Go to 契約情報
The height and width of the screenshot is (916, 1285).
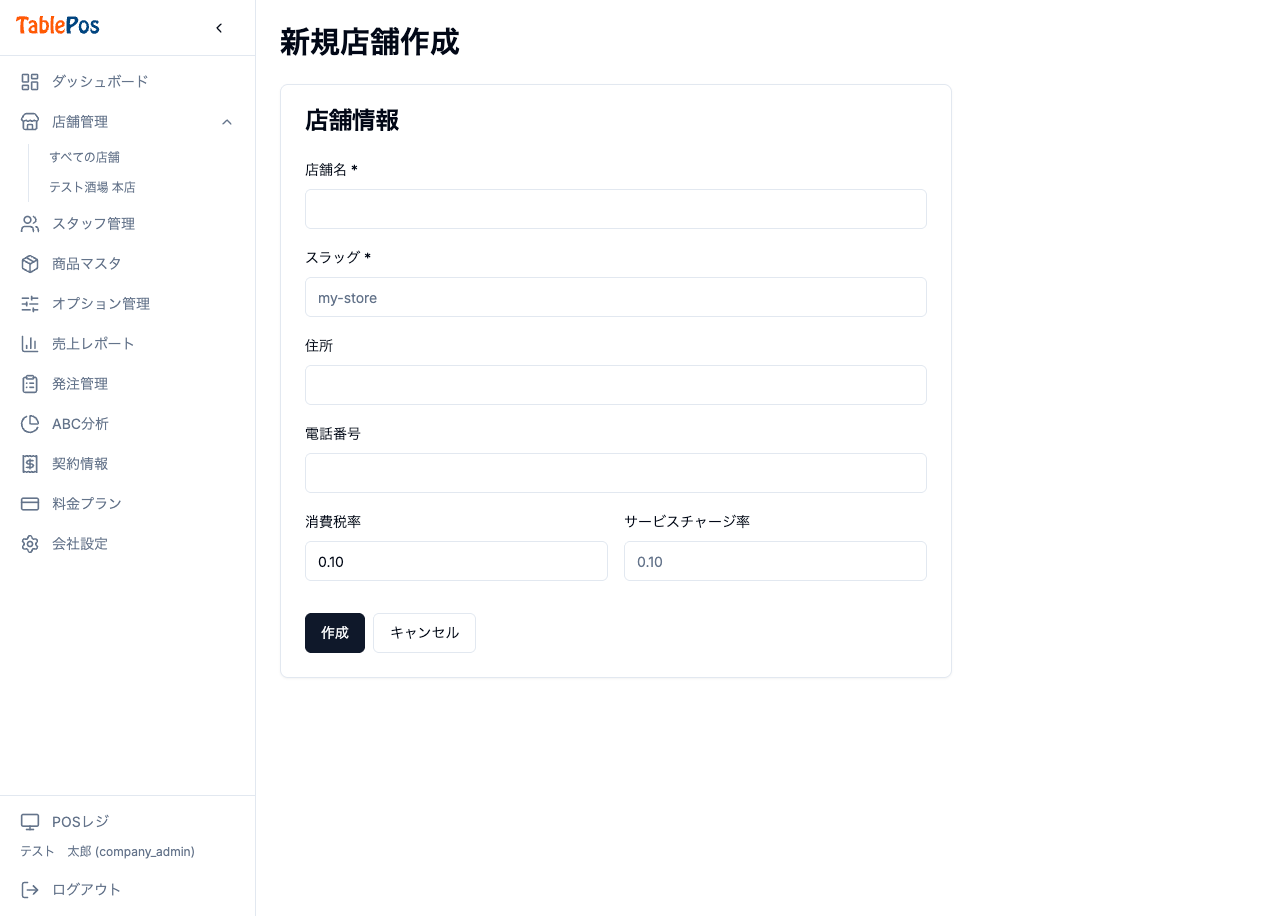tap(127, 464)
